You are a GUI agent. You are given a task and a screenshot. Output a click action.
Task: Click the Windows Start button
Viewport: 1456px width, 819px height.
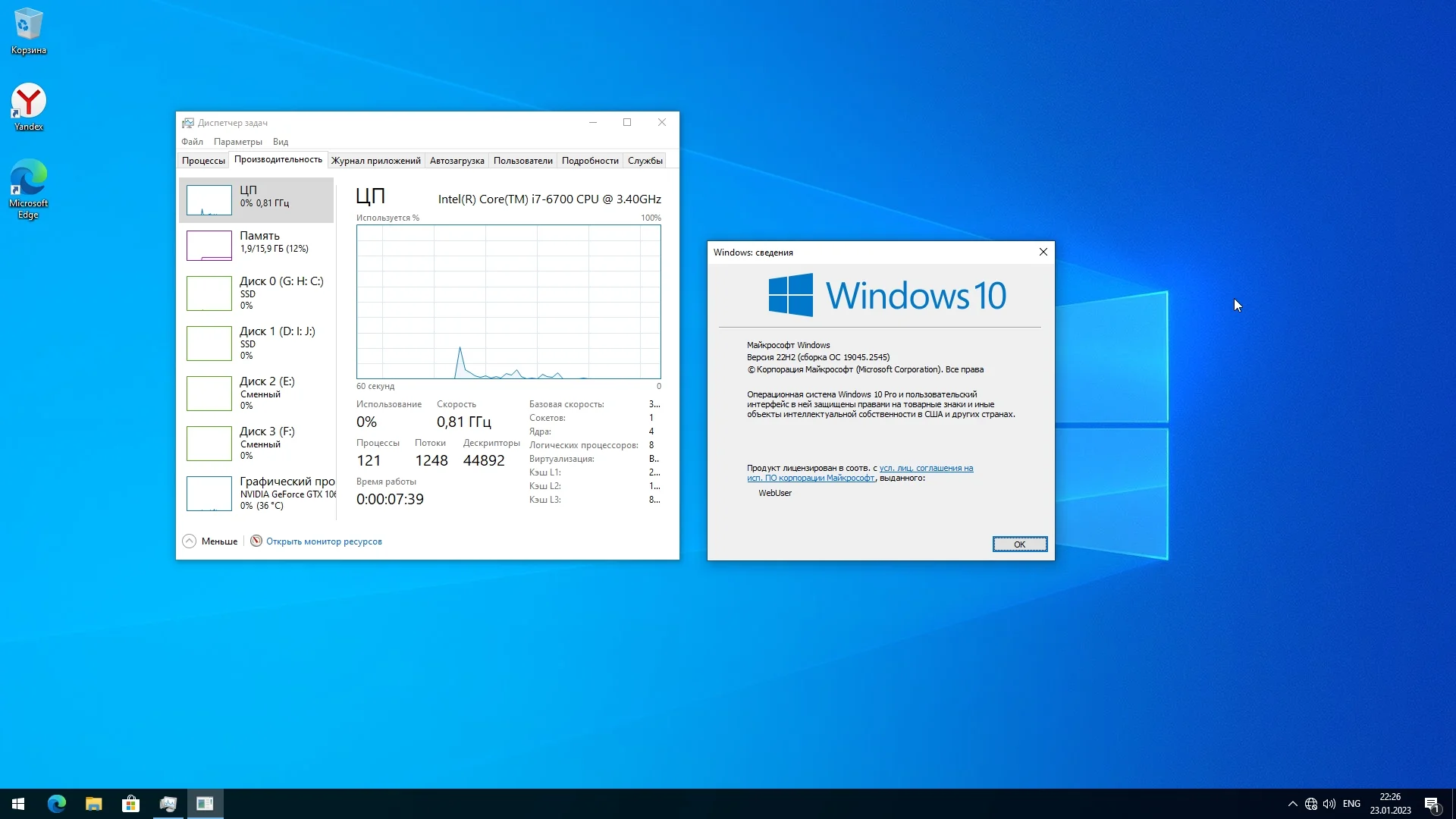[x=18, y=804]
